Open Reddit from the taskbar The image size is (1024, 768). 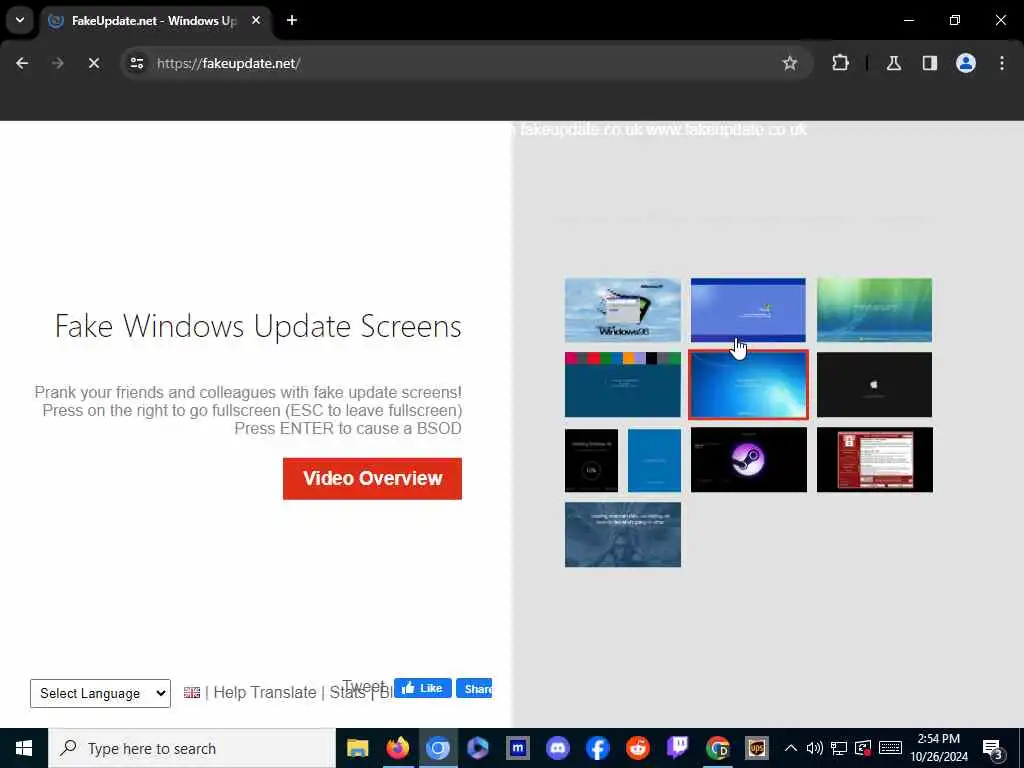pyautogui.click(x=638, y=748)
